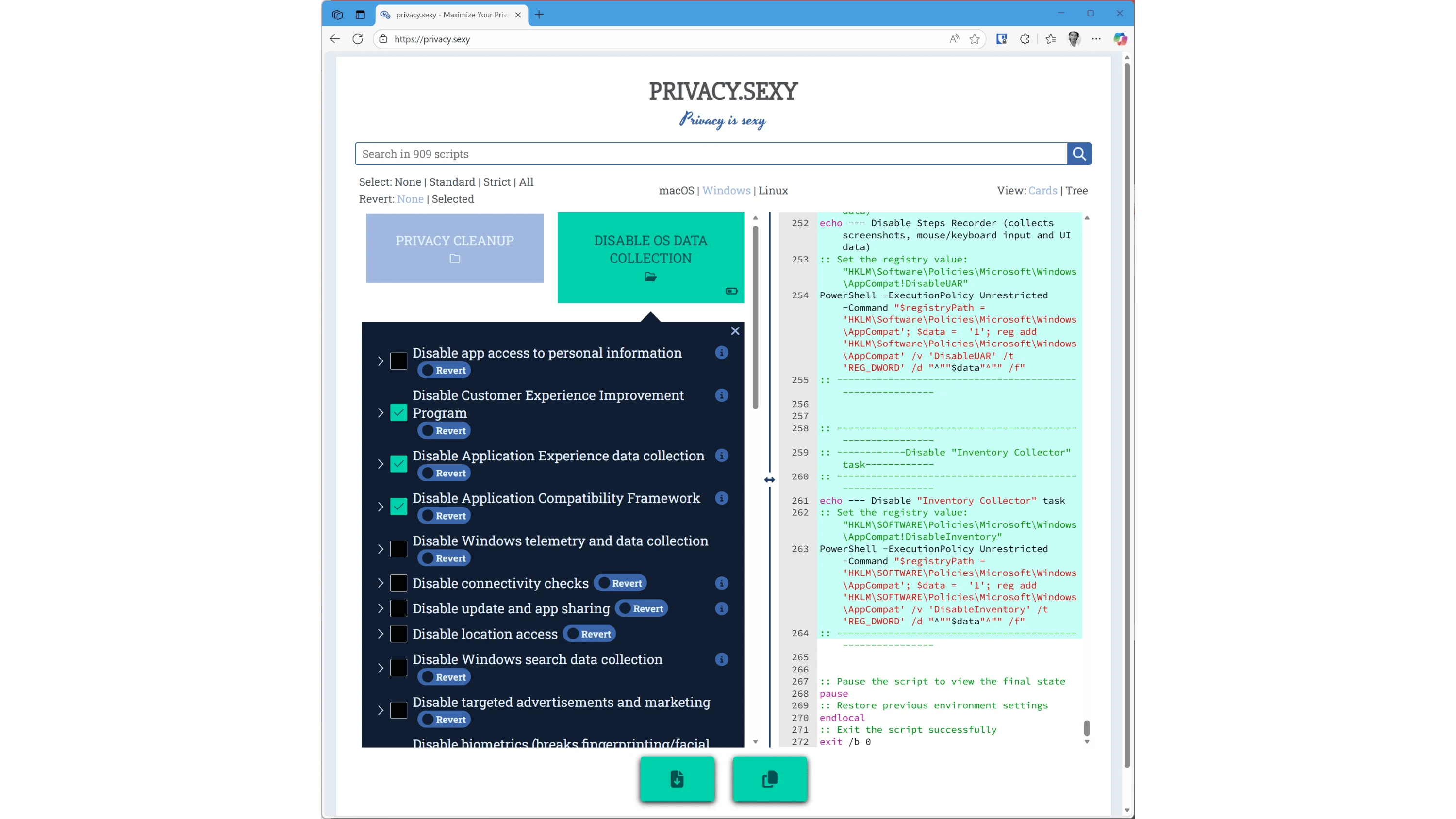Switch view to Tree
The width and height of the screenshot is (1456, 819).
pos(1076,191)
